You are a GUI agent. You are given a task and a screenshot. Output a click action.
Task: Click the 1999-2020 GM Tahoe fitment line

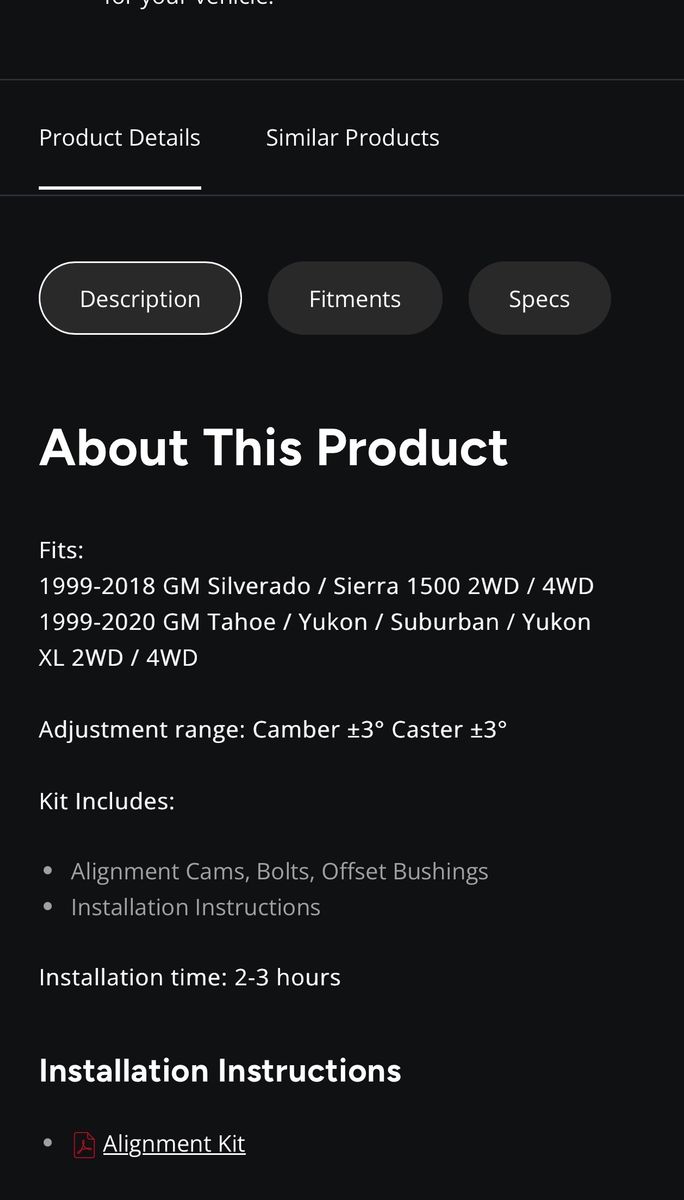314,622
